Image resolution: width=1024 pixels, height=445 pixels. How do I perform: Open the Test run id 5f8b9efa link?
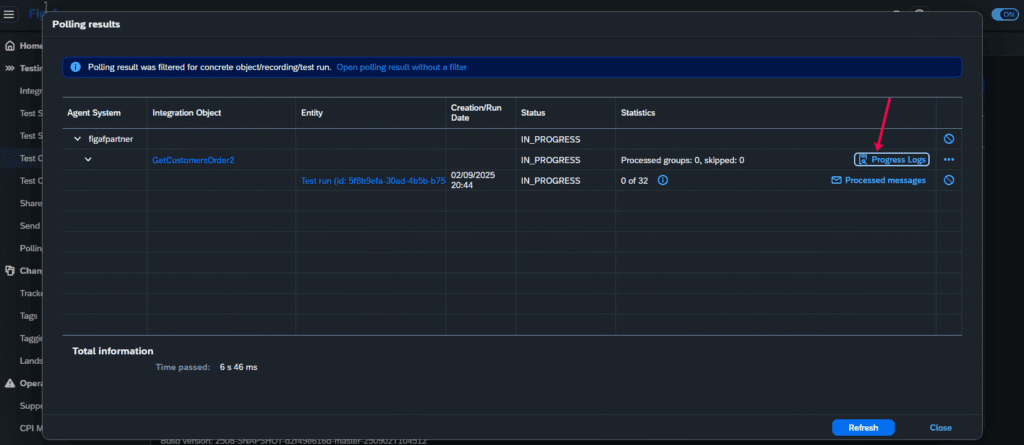(373, 180)
